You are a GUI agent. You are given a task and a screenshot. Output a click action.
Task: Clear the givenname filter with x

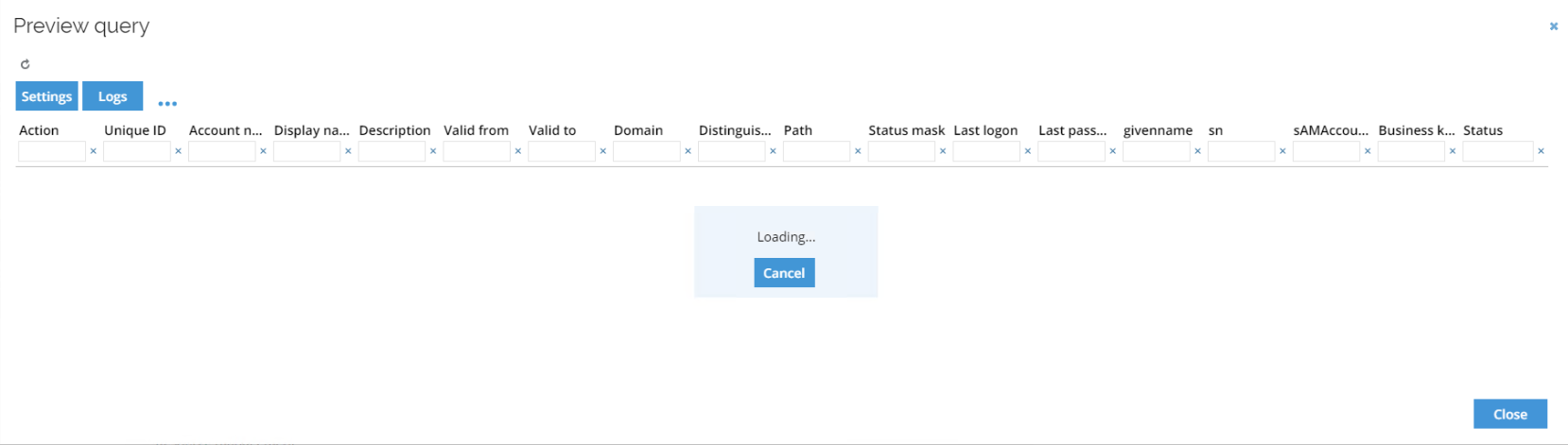click(x=1197, y=151)
